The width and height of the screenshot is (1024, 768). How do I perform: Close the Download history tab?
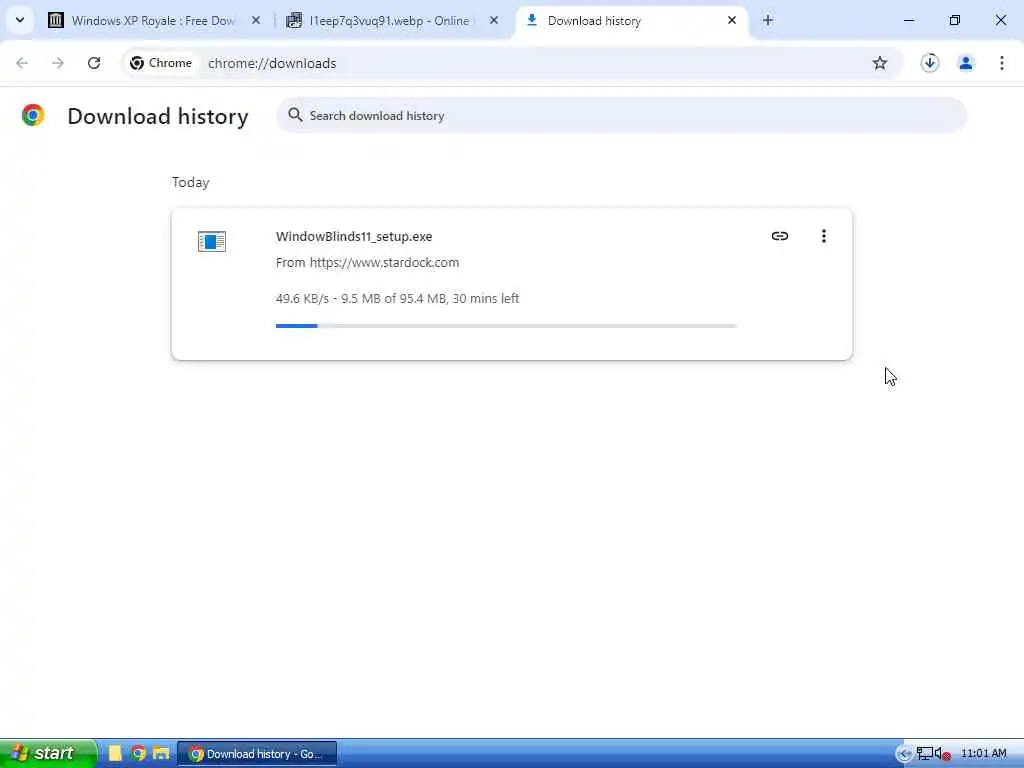point(731,21)
